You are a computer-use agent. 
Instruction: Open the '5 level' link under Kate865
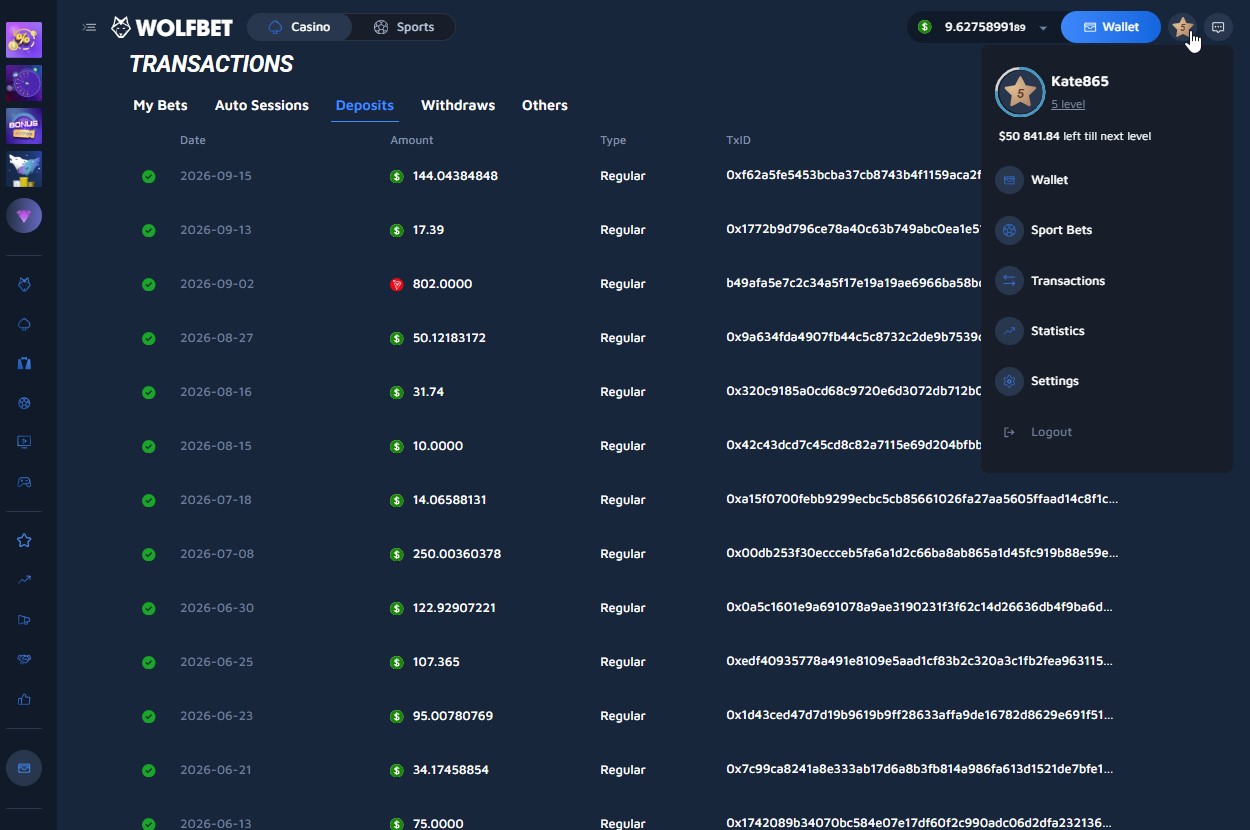click(1068, 104)
